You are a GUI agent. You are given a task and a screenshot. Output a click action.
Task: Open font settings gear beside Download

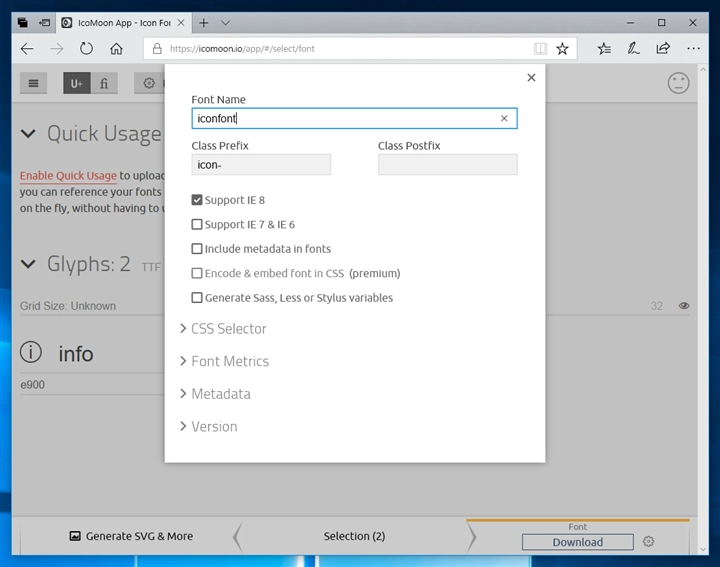pos(648,542)
